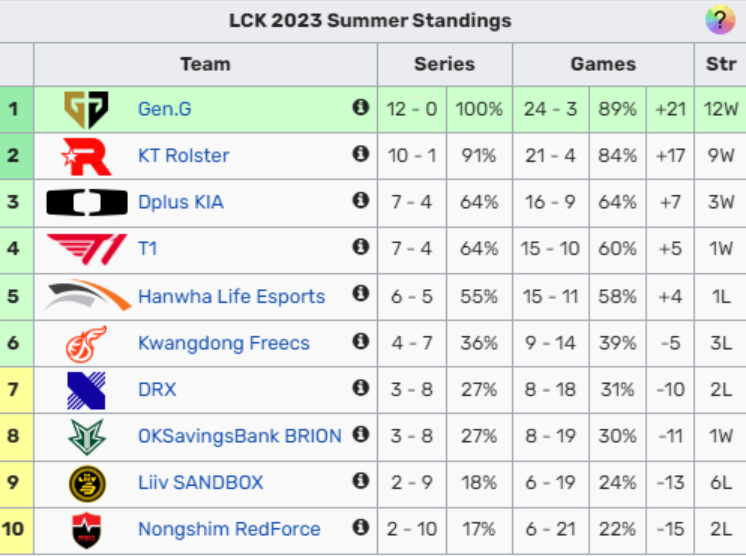Click the Kwangdong Freecs flame logo

click(86, 344)
